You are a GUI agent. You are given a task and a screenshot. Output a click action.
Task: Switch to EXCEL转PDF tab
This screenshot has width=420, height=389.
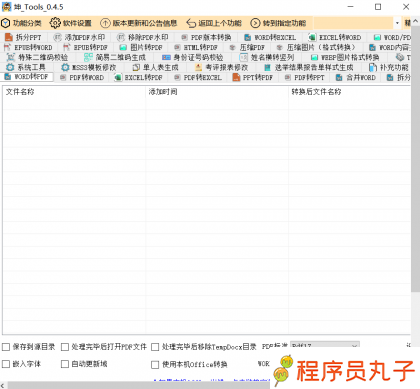(x=138, y=77)
